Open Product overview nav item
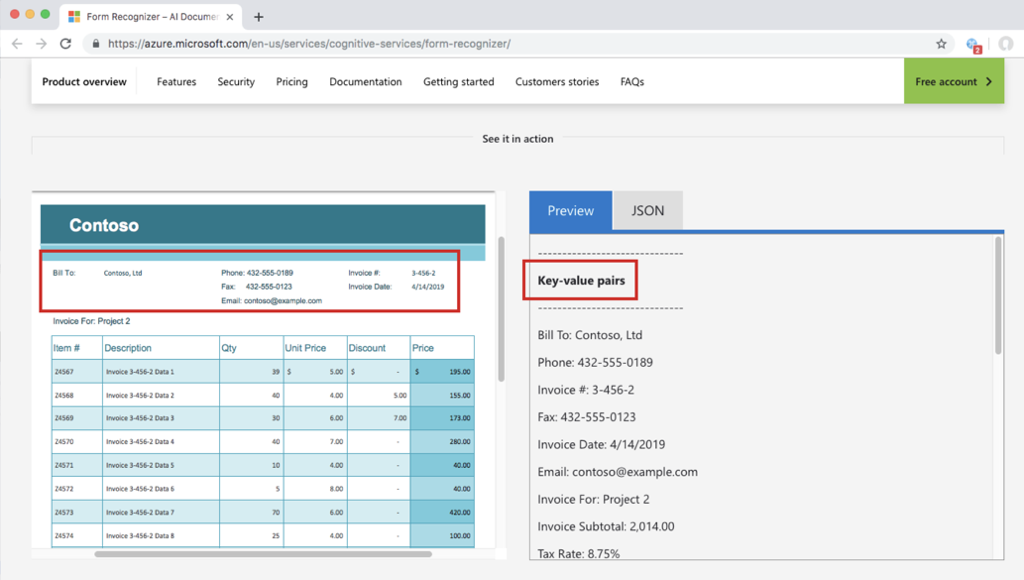The width and height of the screenshot is (1024, 580). (x=84, y=82)
